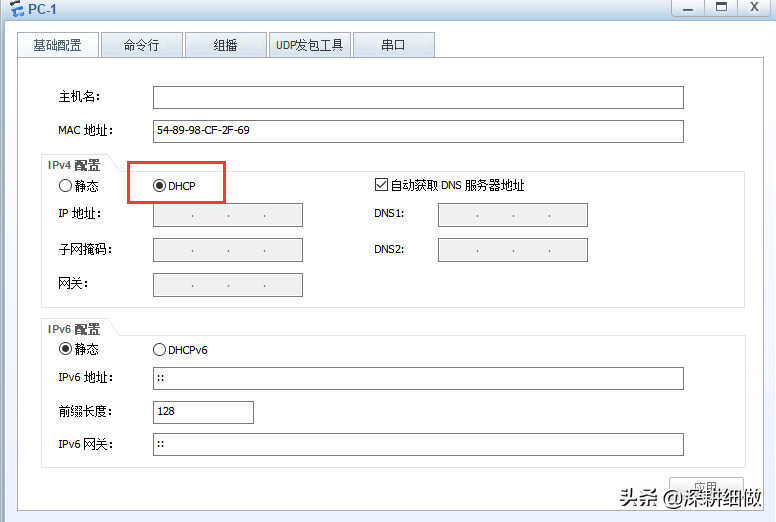Select the IPv4 静态 radio button
This screenshot has width=776, height=522.
point(65,186)
